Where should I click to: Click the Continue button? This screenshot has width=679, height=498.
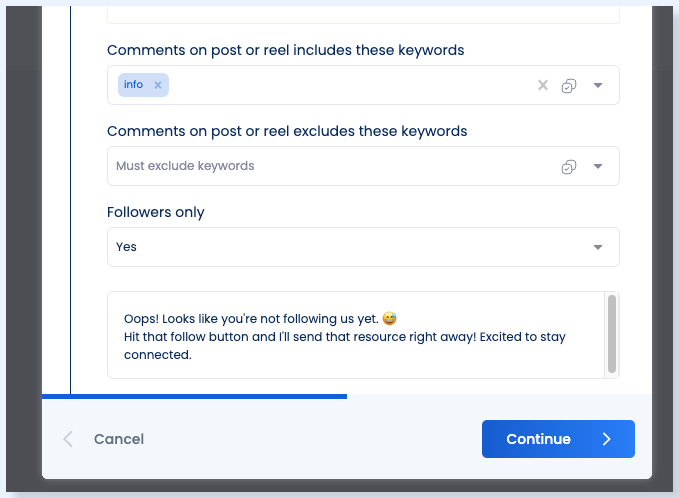558,439
